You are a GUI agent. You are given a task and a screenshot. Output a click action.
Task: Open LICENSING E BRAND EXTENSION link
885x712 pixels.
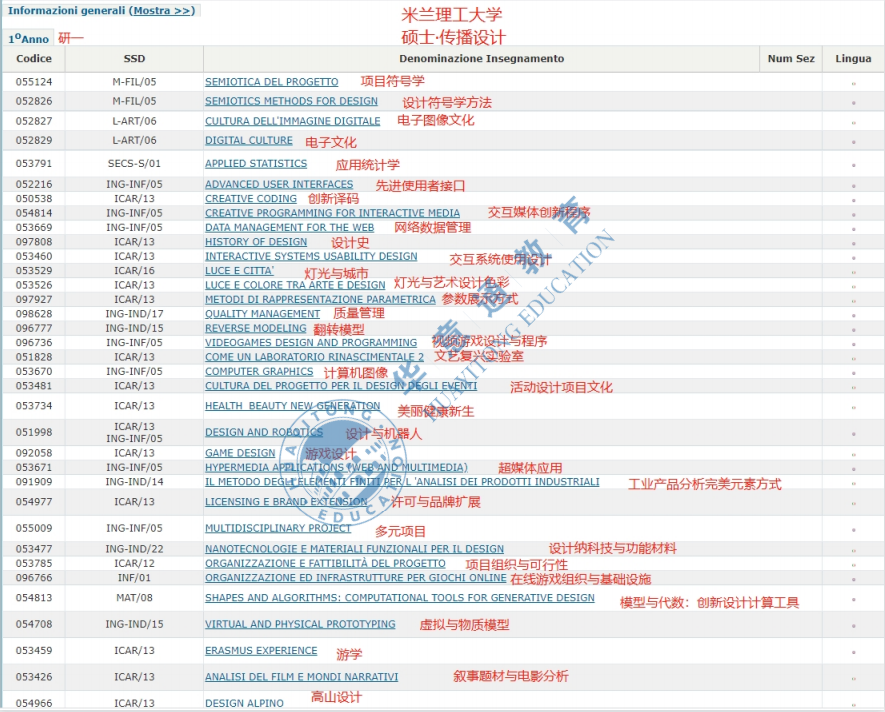(x=286, y=502)
